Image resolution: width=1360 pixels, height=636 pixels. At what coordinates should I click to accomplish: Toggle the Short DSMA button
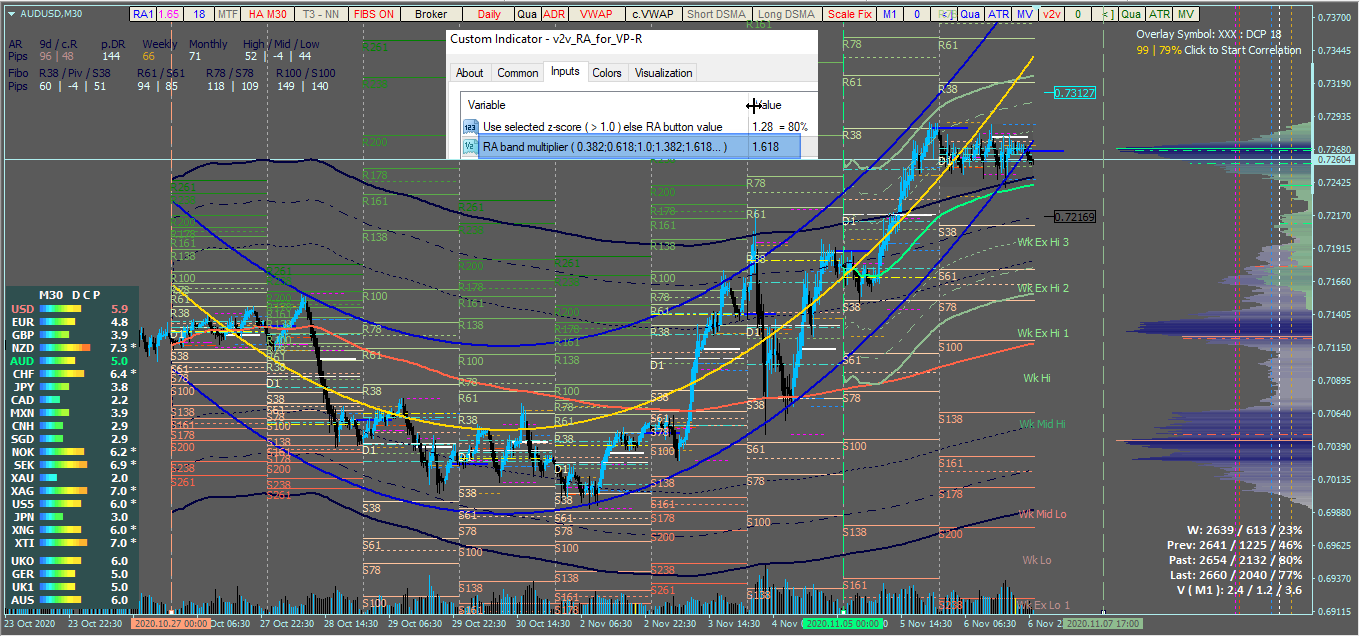pos(715,15)
